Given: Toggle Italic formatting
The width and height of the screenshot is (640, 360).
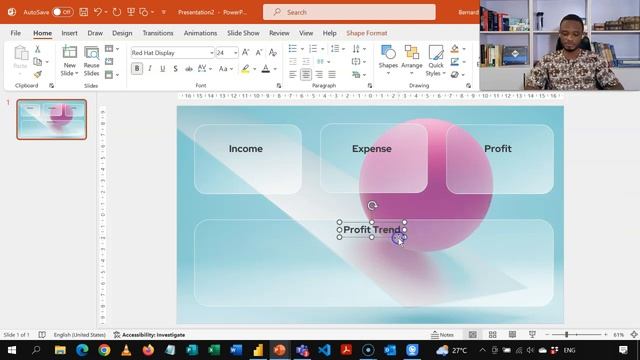Looking at the screenshot, I should (x=150, y=69).
